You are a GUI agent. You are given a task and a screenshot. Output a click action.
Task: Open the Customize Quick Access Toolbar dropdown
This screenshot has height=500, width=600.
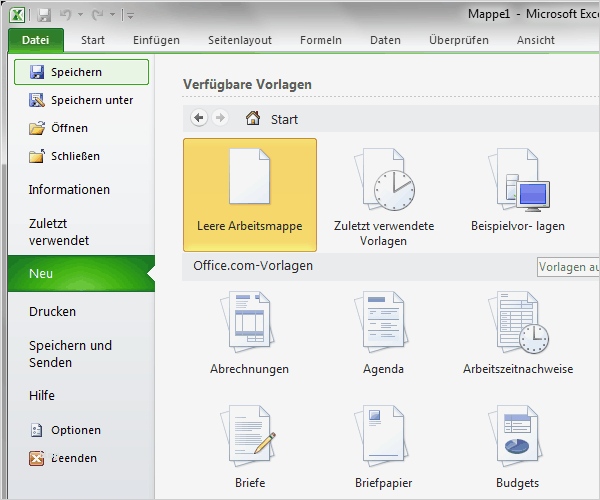pos(130,16)
